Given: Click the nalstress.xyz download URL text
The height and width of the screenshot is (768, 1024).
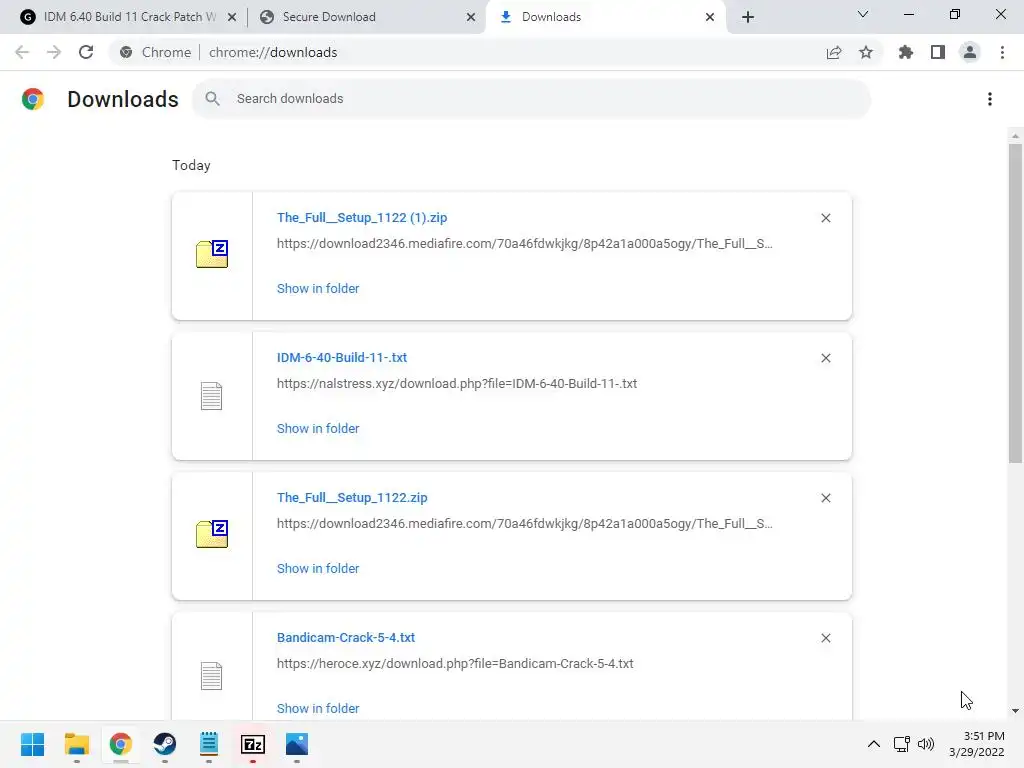Looking at the screenshot, I should tap(456, 383).
